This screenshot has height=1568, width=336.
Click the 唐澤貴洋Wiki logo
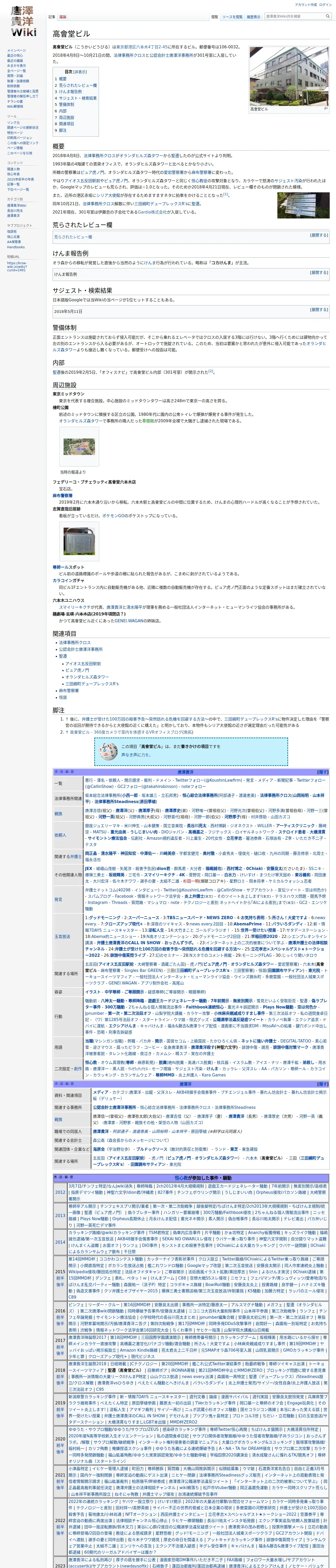[x=23, y=21]
